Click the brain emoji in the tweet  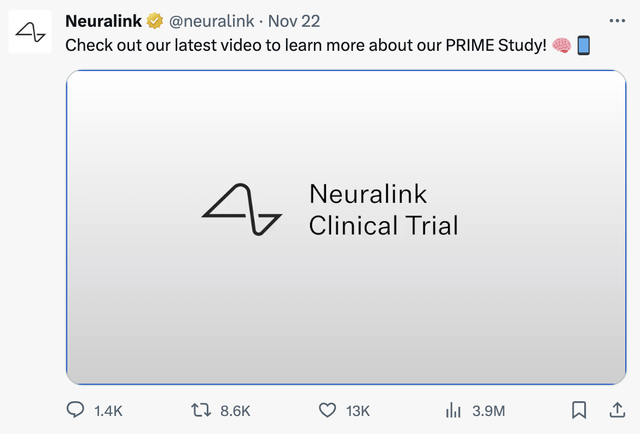tap(561, 46)
